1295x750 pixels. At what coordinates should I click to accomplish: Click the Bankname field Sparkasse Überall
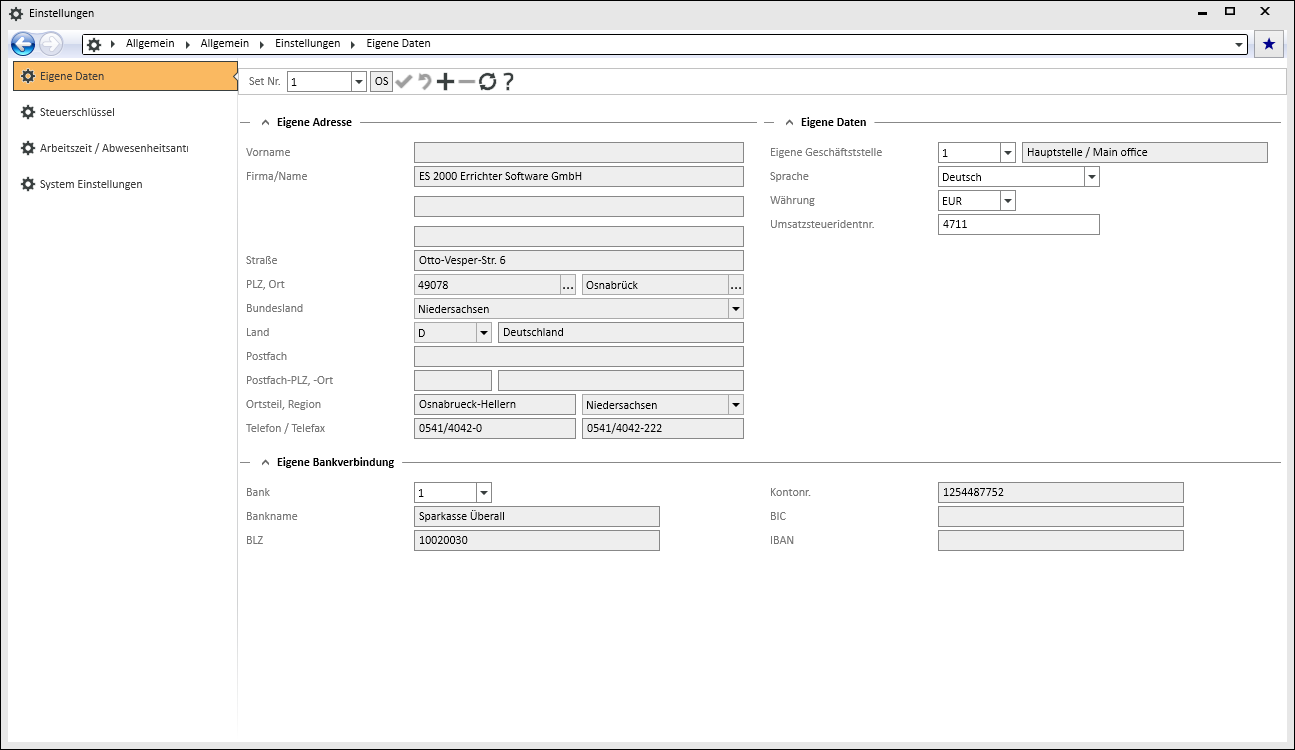537,517
